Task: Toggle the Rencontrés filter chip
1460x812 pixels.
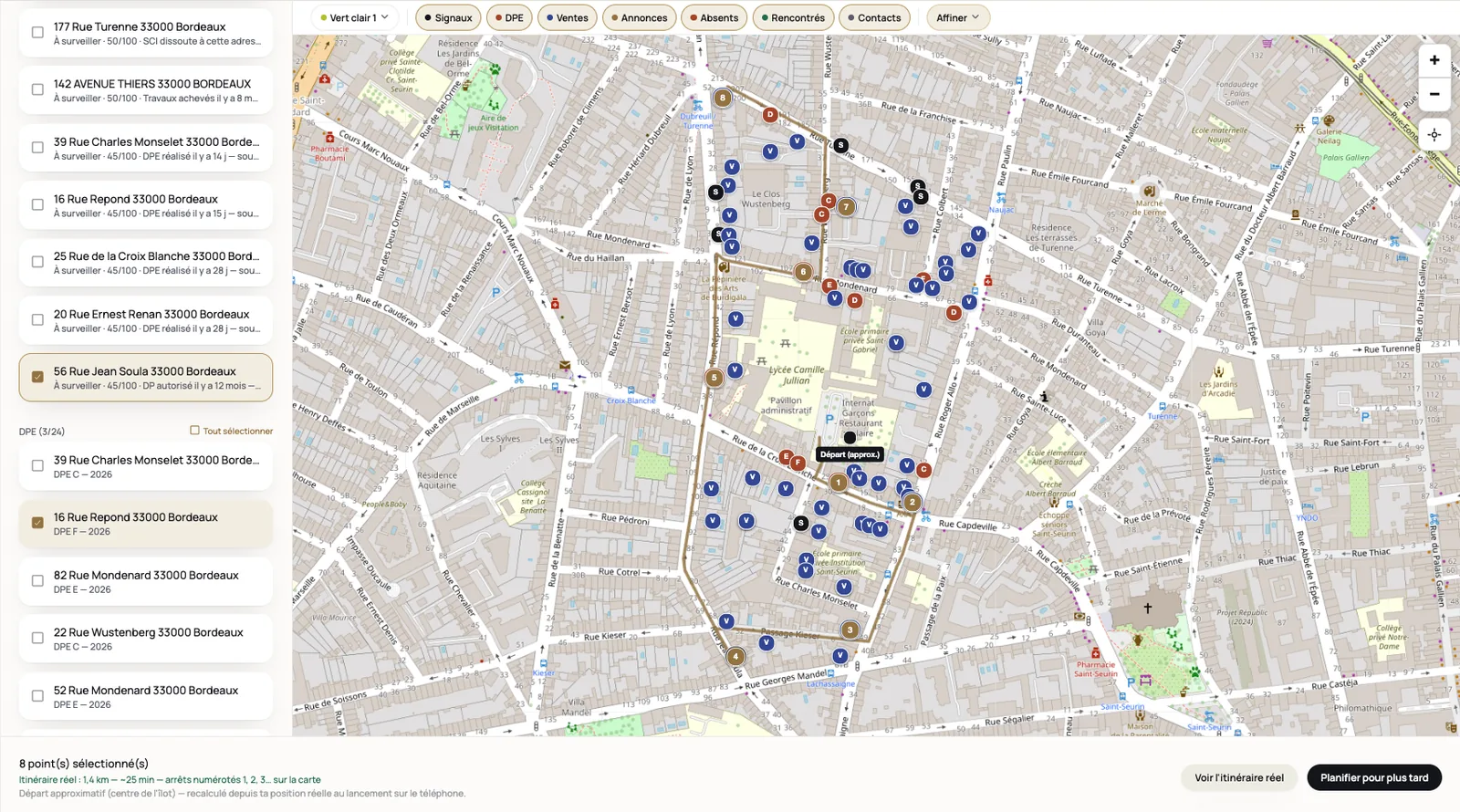Action: coord(793,17)
